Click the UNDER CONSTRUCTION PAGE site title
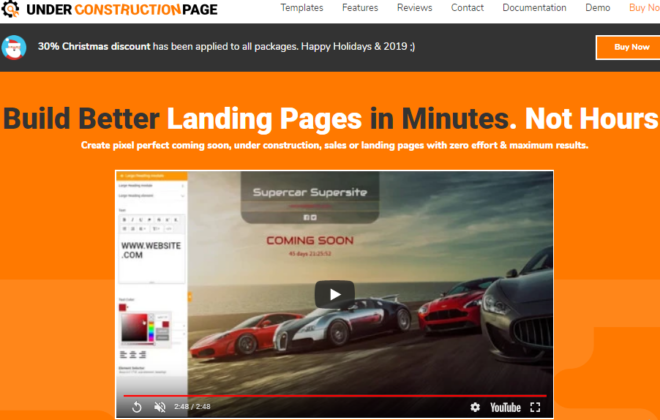660x420 pixels. click(x=122, y=9)
